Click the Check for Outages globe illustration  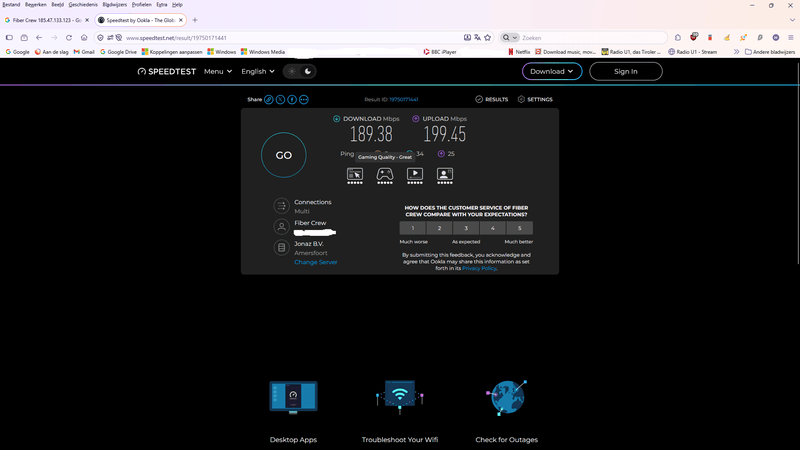pyautogui.click(x=506, y=397)
